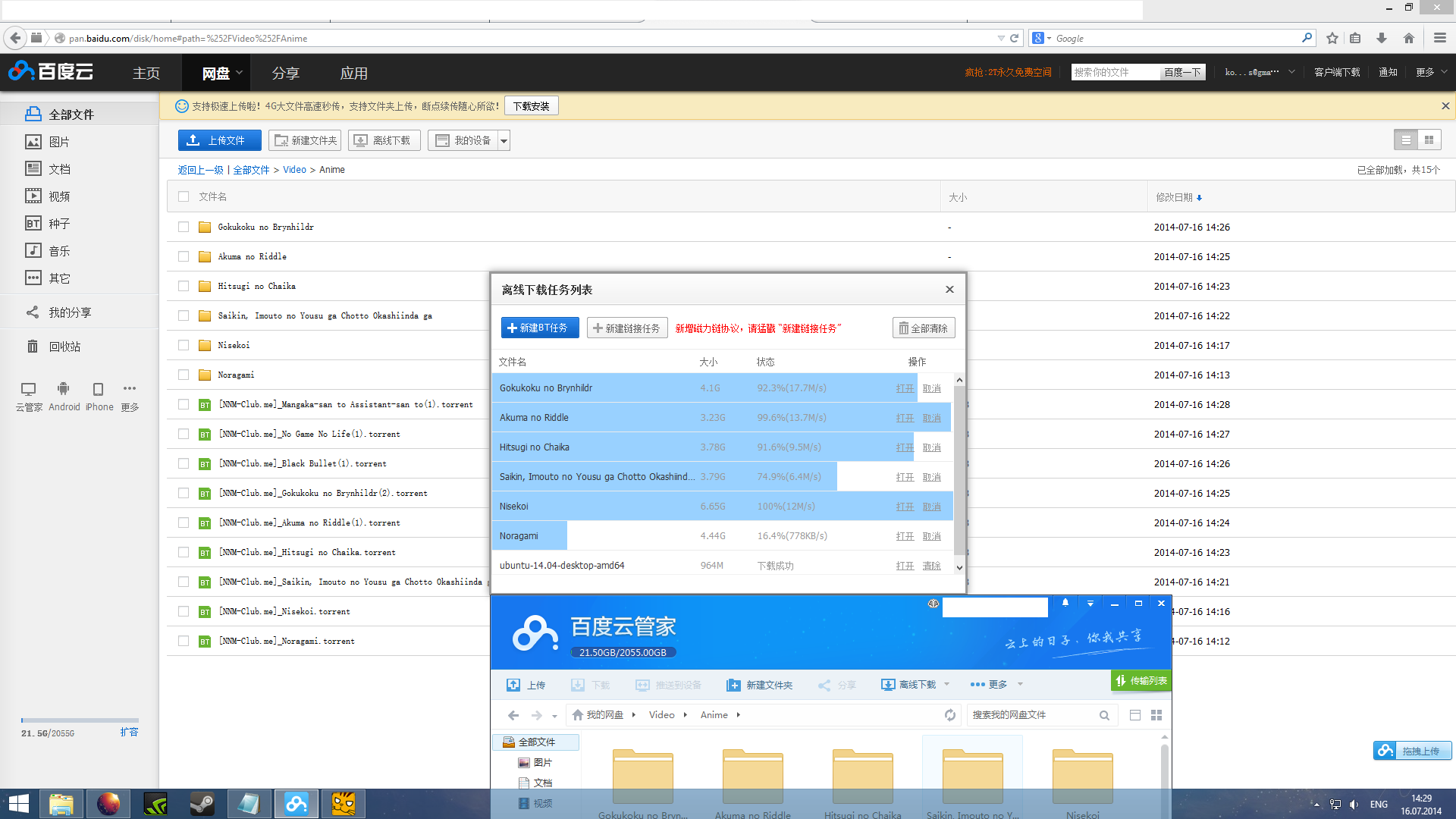Click browser reload icon in address bar
Image resolution: width=1456 pixels, height=819 pixels.
[x=1014, y=38]
